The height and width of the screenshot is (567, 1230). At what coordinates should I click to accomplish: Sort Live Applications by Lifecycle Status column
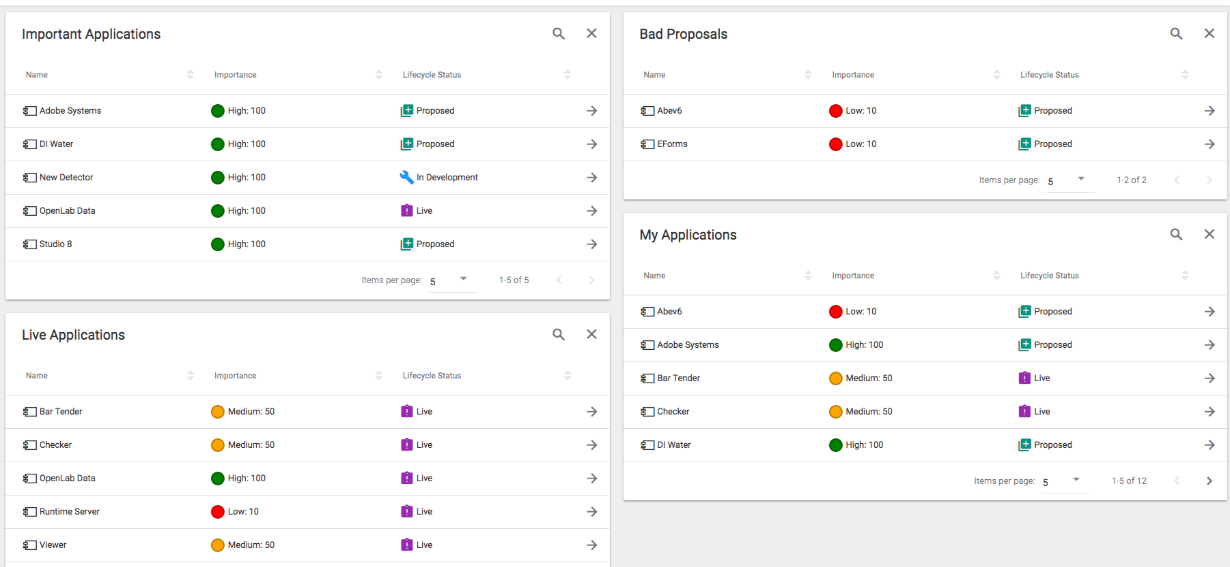point(567,376)
